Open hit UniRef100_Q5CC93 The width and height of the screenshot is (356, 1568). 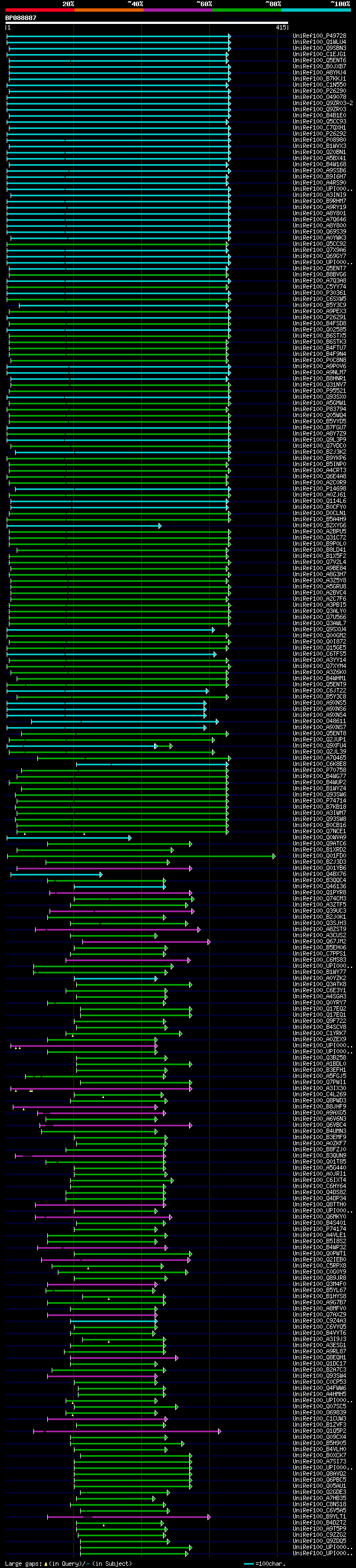319,122
